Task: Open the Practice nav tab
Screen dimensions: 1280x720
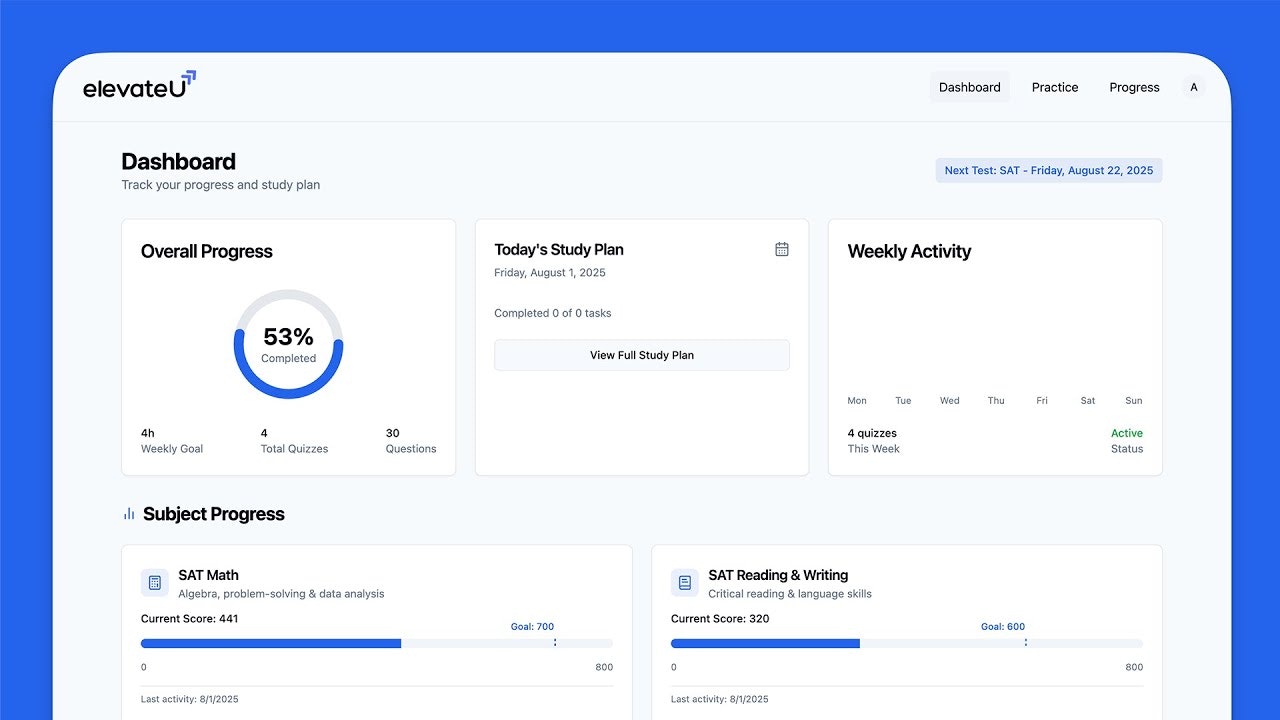Action: pos(1055,87)
